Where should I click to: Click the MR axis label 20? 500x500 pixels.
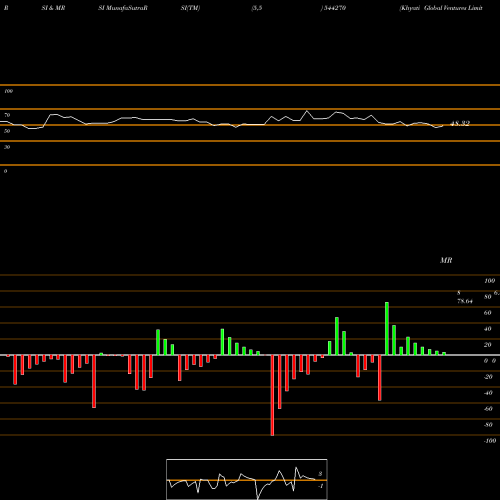[488, 345]
